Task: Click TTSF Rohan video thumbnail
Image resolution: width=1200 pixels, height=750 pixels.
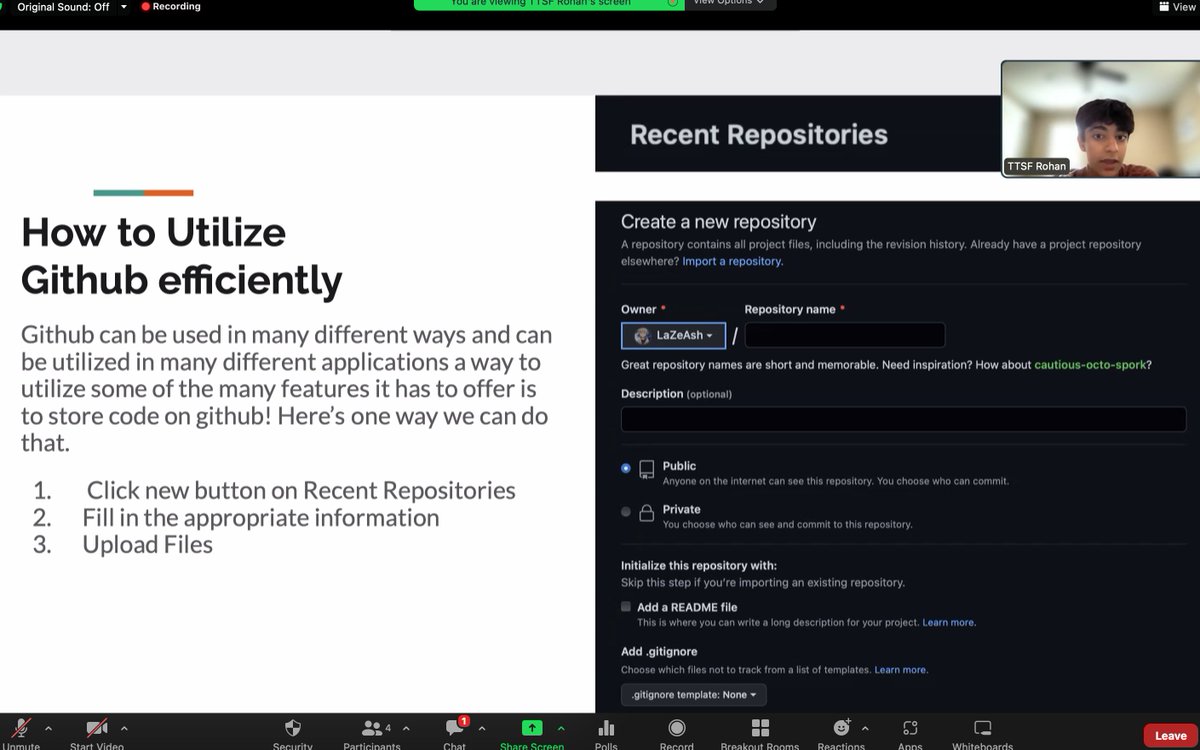Action: (1099, 119)
